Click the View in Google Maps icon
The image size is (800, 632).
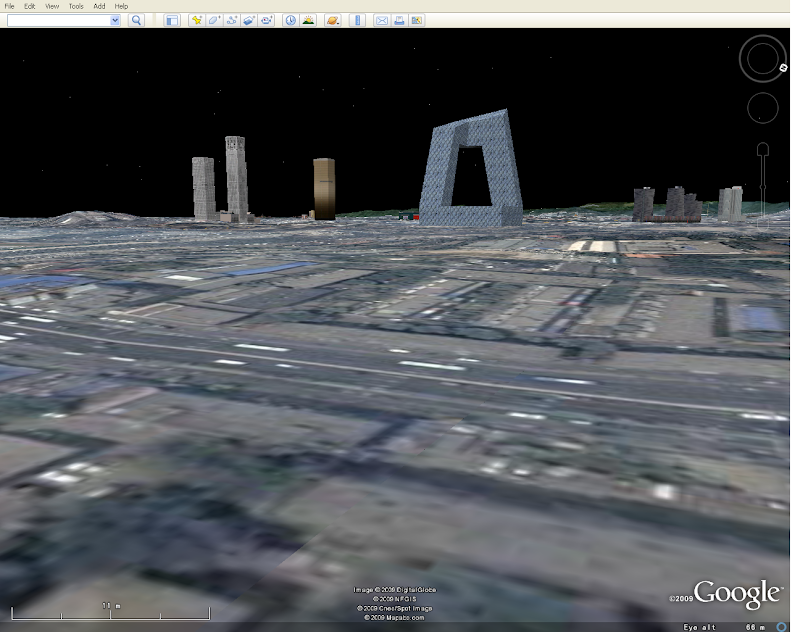click(417, 20)
